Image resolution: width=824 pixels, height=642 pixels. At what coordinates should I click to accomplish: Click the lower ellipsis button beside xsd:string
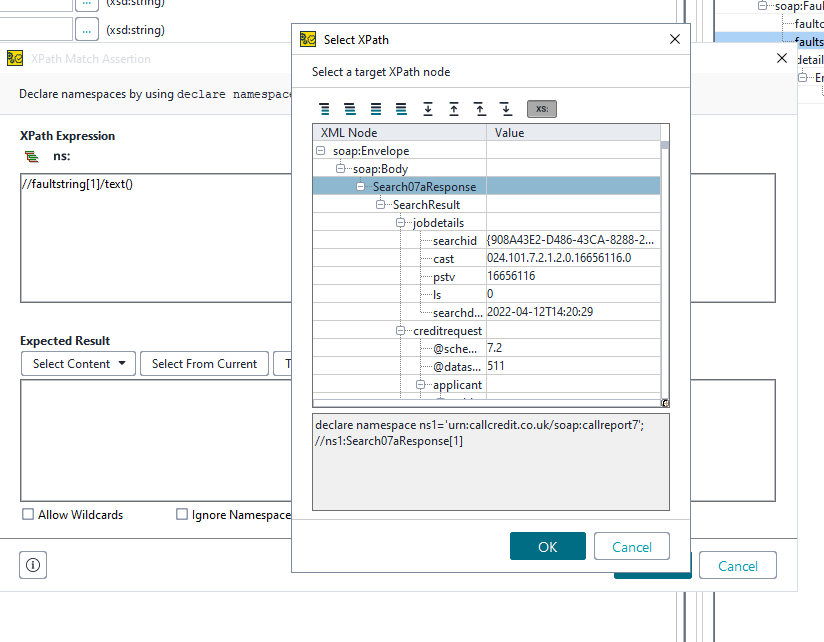87,30
